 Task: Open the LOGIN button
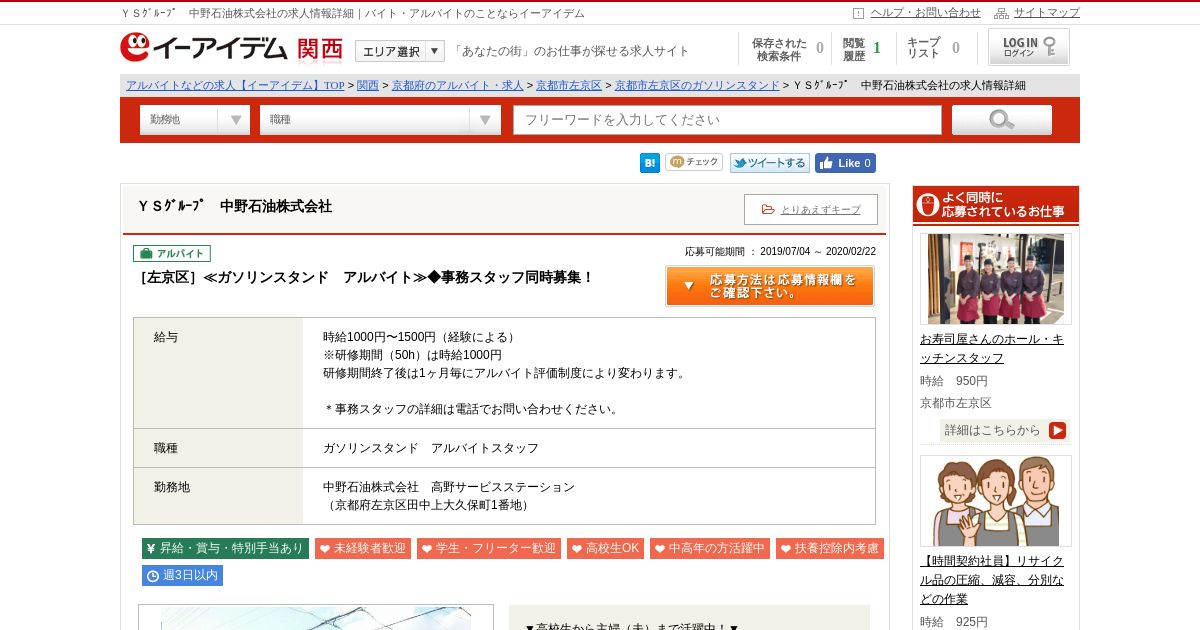coord(1029,47)
